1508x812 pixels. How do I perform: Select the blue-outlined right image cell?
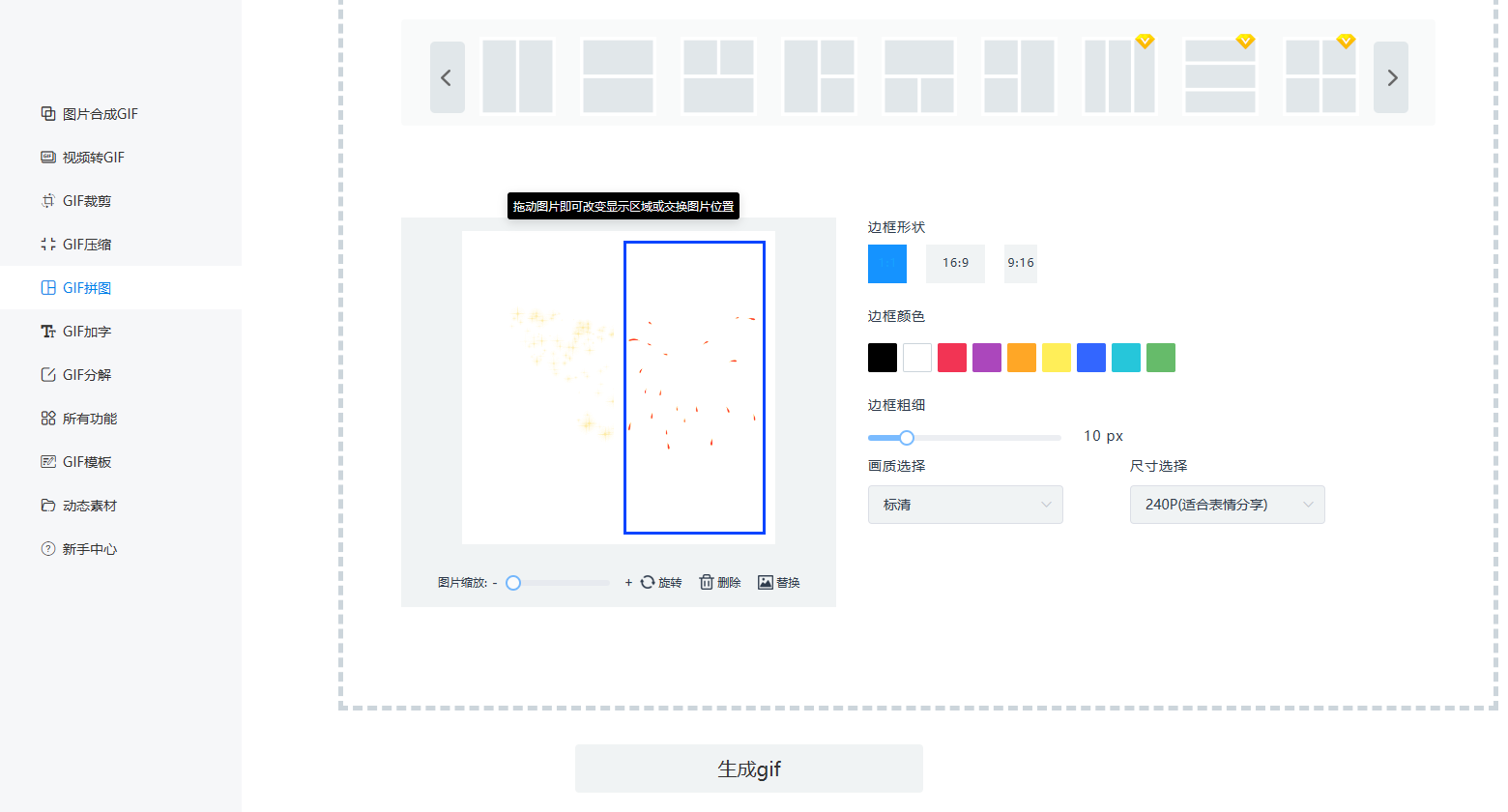[694, 387]
